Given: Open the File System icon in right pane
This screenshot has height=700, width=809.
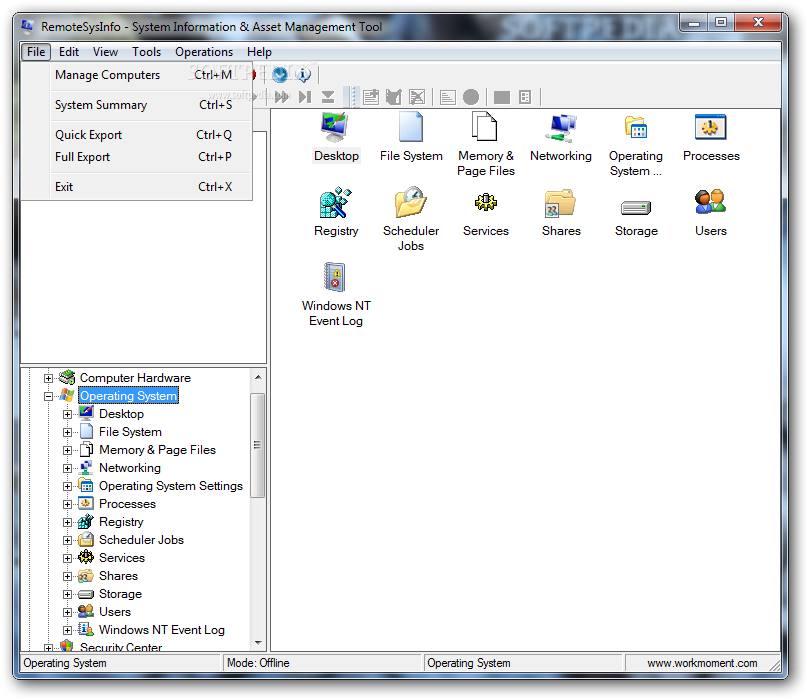Looking at the screenshot, I should click(411, 127).
